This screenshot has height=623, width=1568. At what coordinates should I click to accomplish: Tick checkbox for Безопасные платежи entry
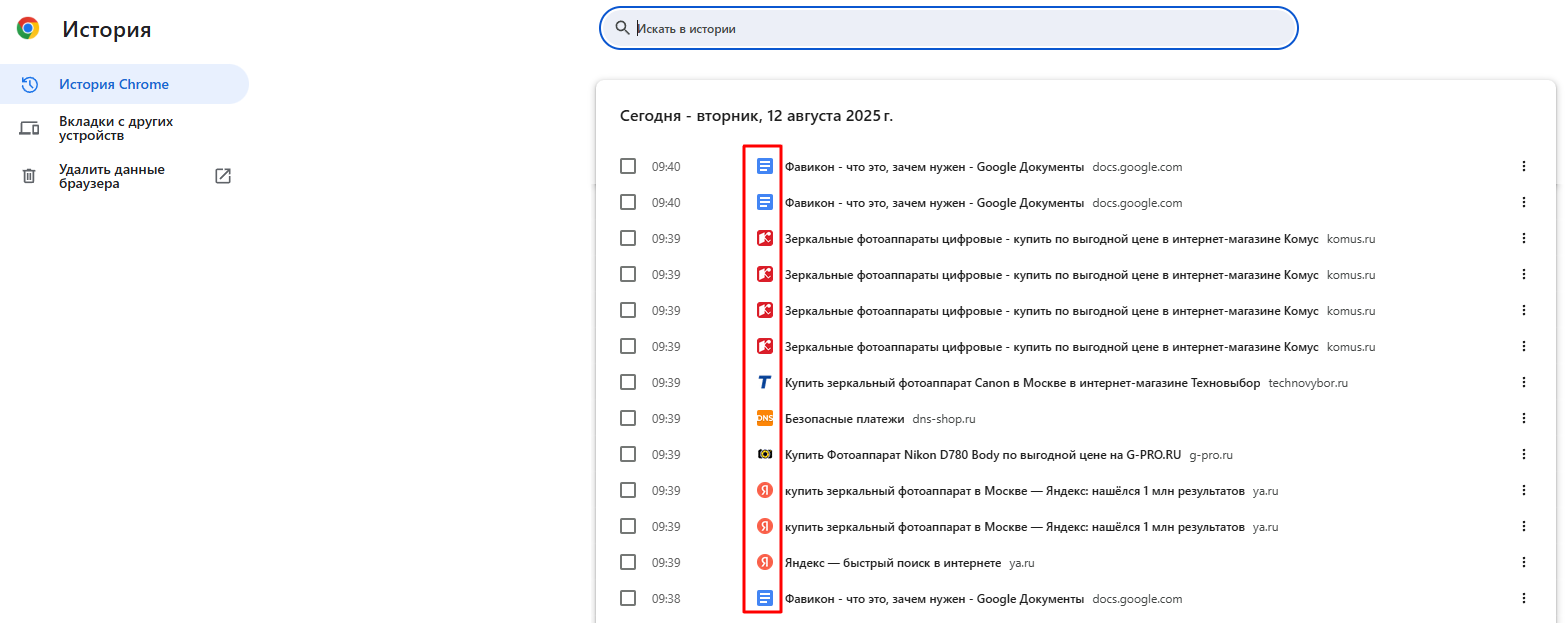[628, 418]
